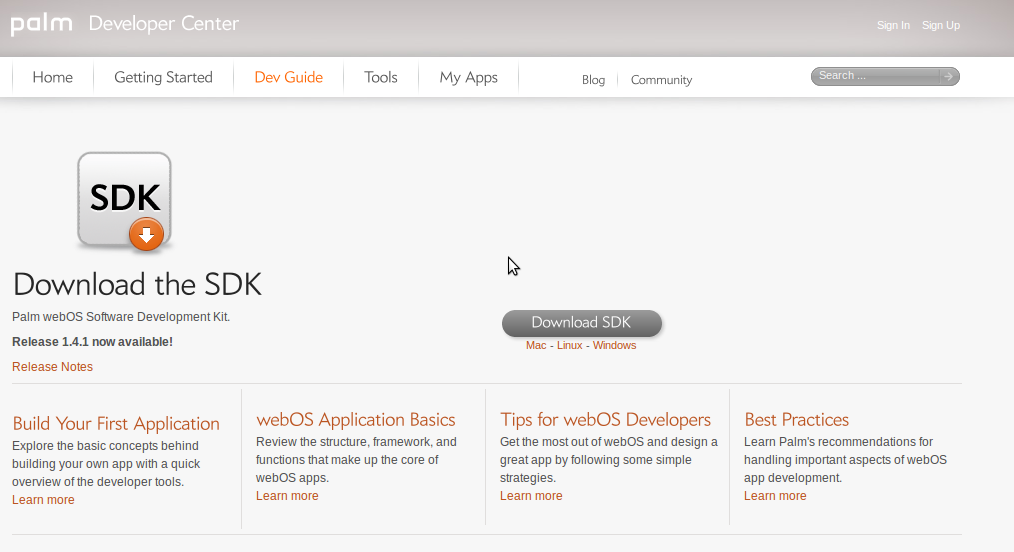The image size is (1014, 552).
Task: Click the SDK download icon image
Action: (124, 202)
